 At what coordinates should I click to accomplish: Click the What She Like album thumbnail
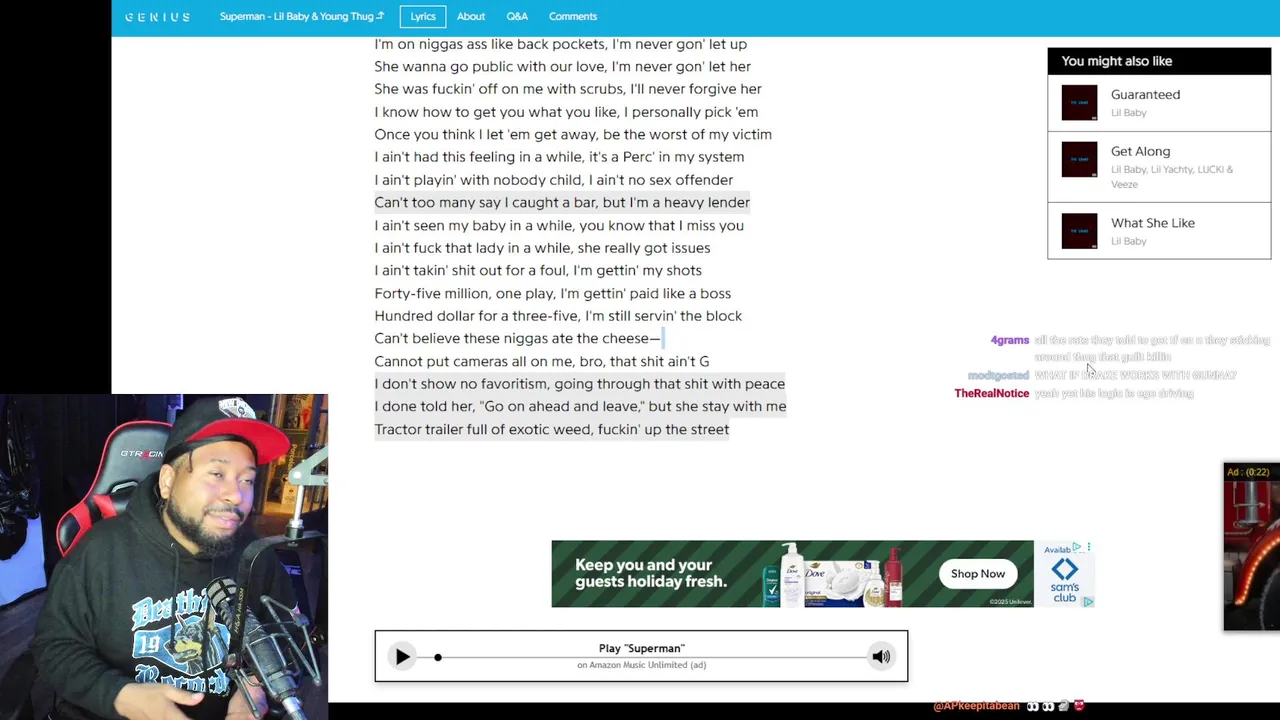click(1079, 231)
